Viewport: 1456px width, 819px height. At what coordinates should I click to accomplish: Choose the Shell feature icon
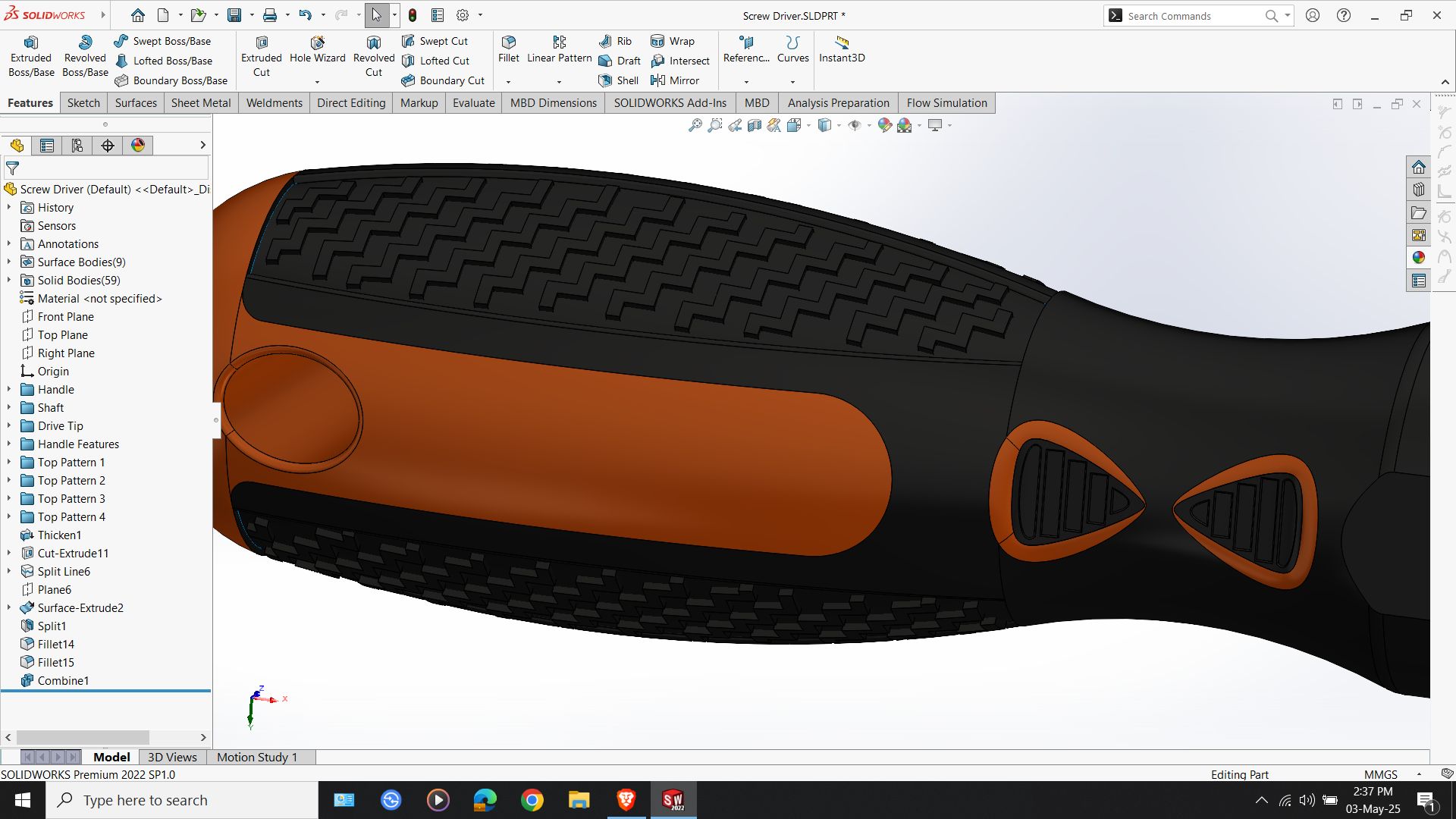pos(618,80)
